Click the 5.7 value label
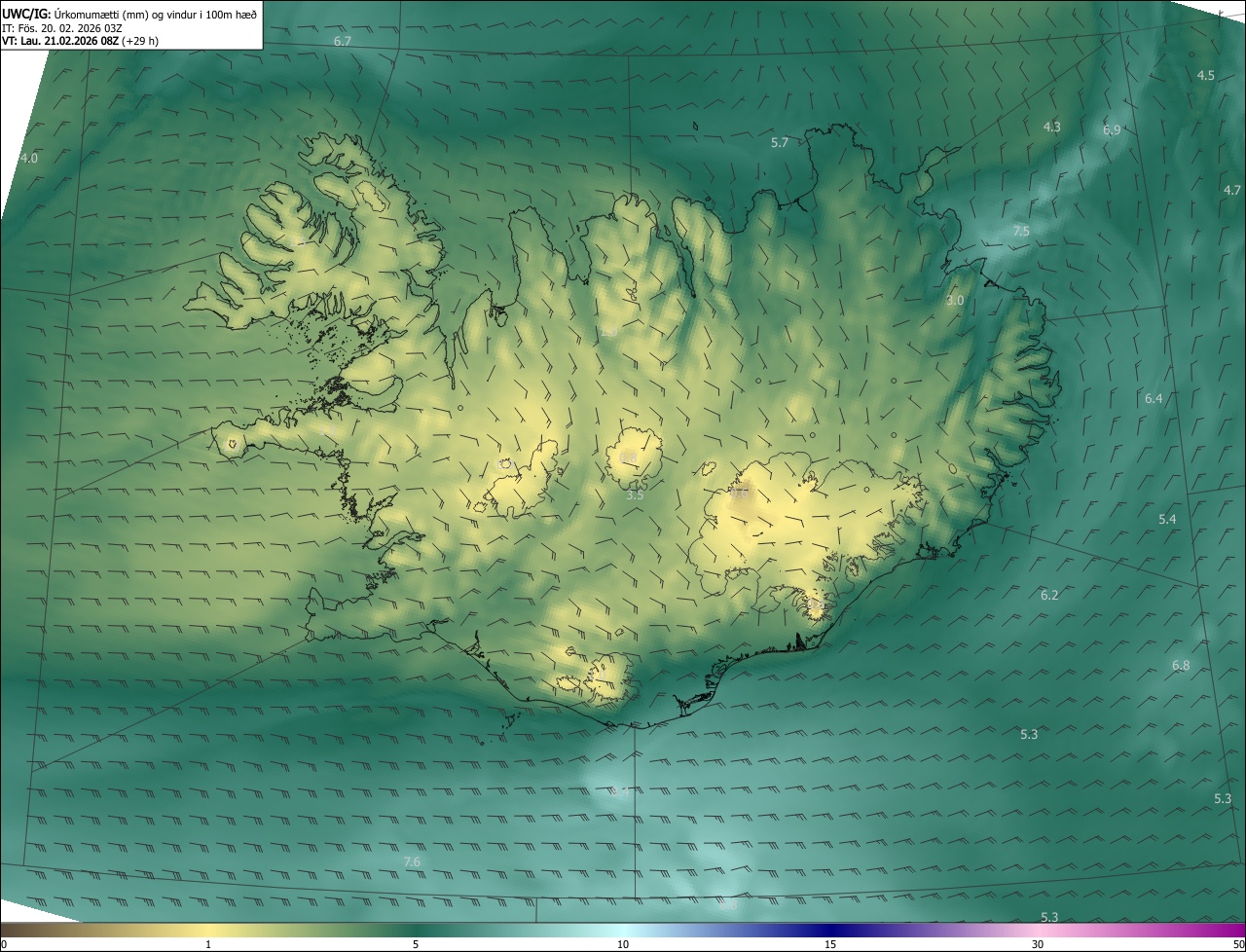The width and height of the screenshot is (1246, 952). point(779,142)
